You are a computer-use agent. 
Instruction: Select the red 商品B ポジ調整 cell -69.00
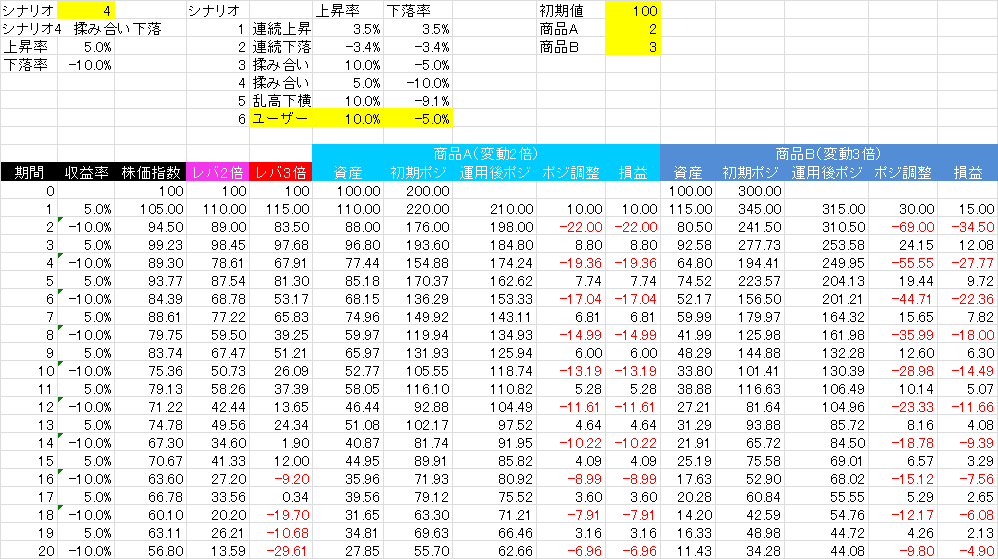(903, 227)
